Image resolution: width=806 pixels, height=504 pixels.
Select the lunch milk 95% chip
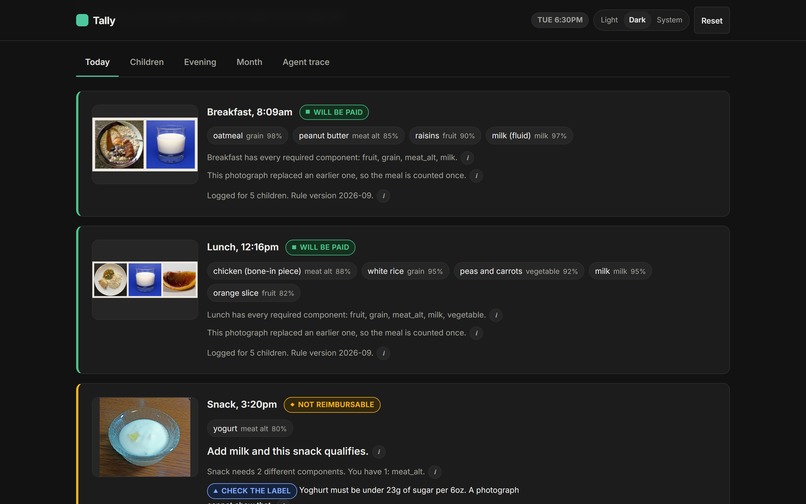click(x=620, y=271)
